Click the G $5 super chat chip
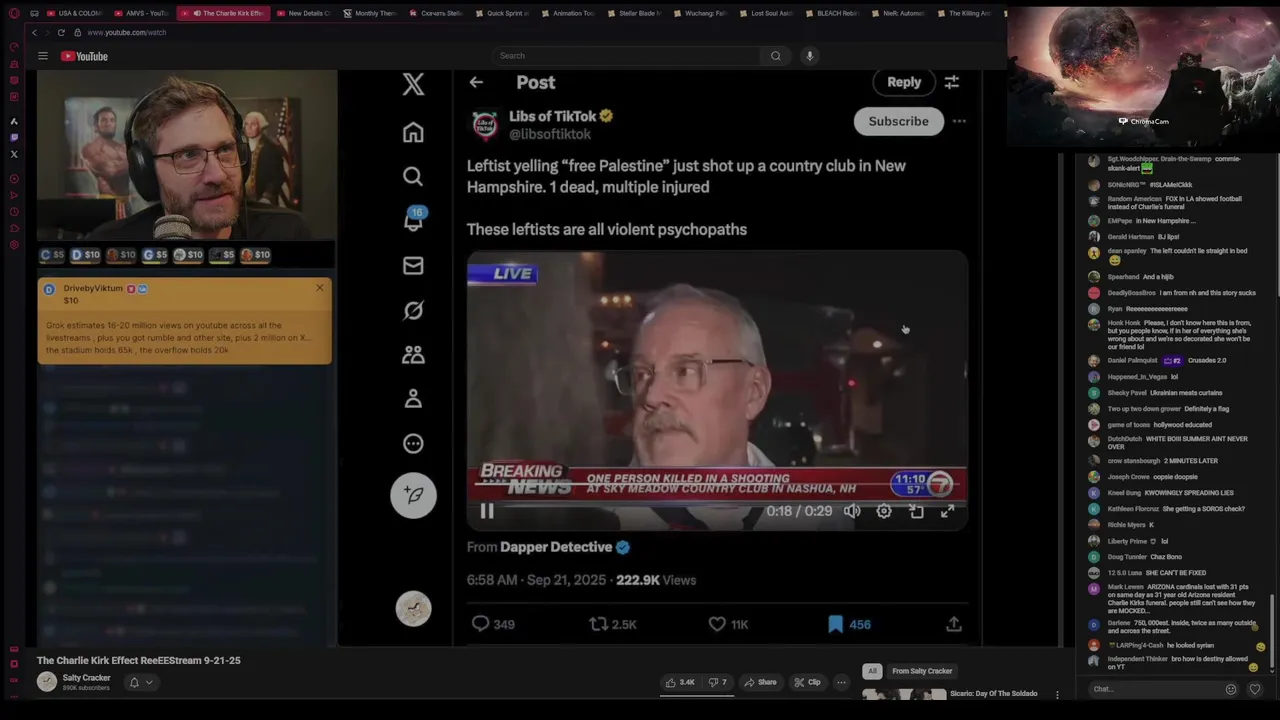The width and height of the screenshot is (1280, 720). [155, 255]
